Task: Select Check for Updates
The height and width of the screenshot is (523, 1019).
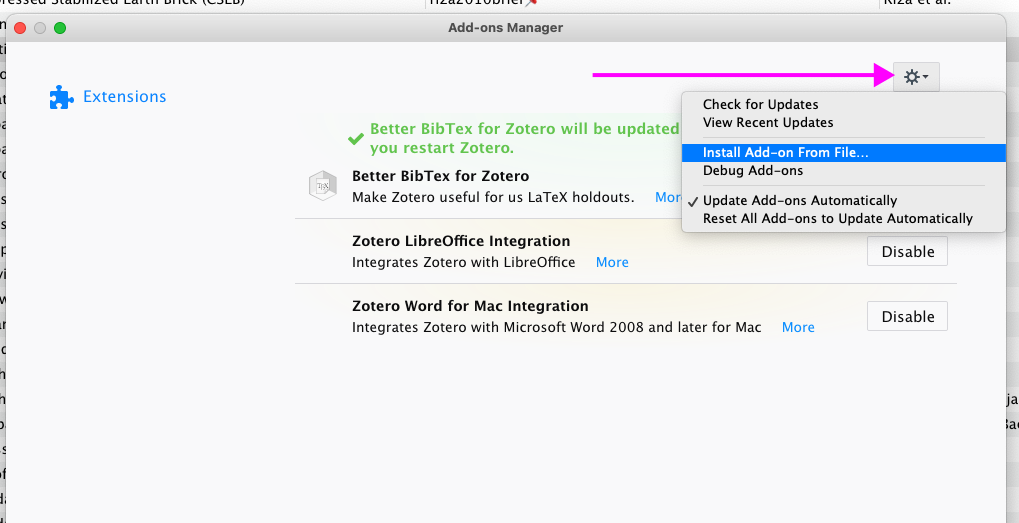Action: tap(760, 104)
